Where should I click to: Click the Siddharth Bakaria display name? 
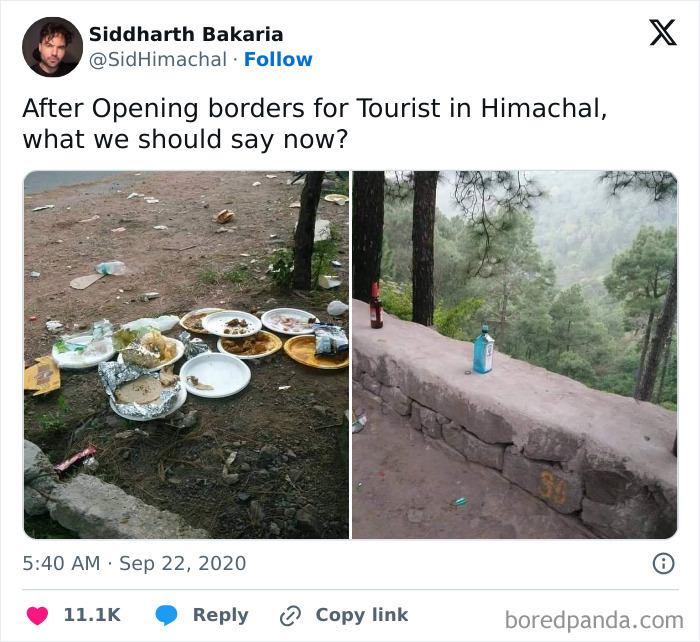[x=186, y=34]
